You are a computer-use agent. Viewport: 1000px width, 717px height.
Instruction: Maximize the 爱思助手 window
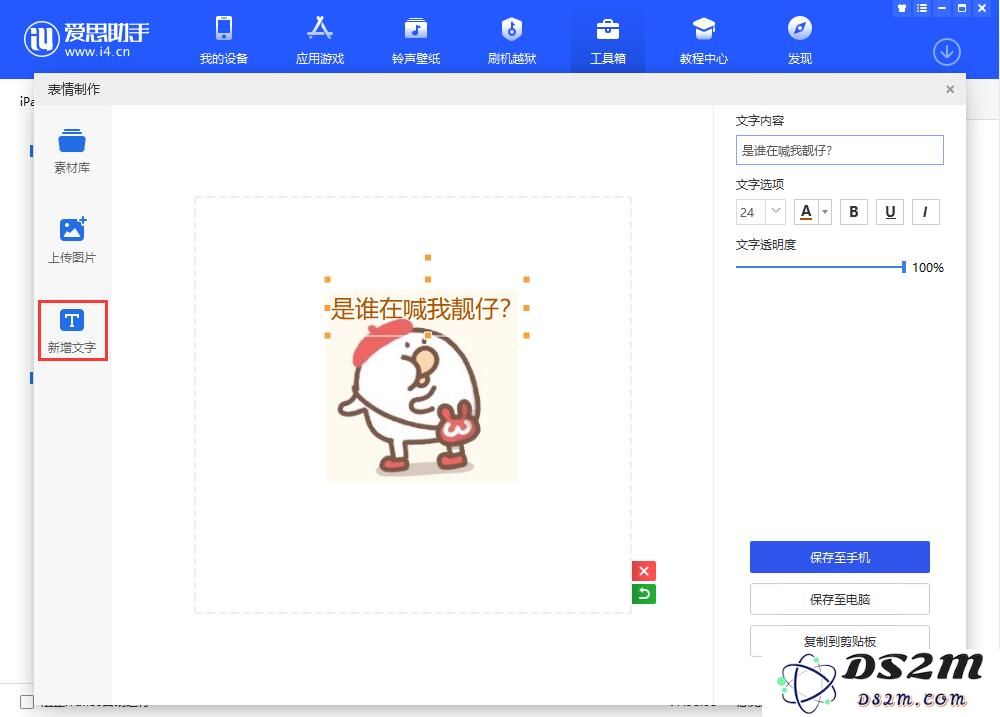[962, 8]
